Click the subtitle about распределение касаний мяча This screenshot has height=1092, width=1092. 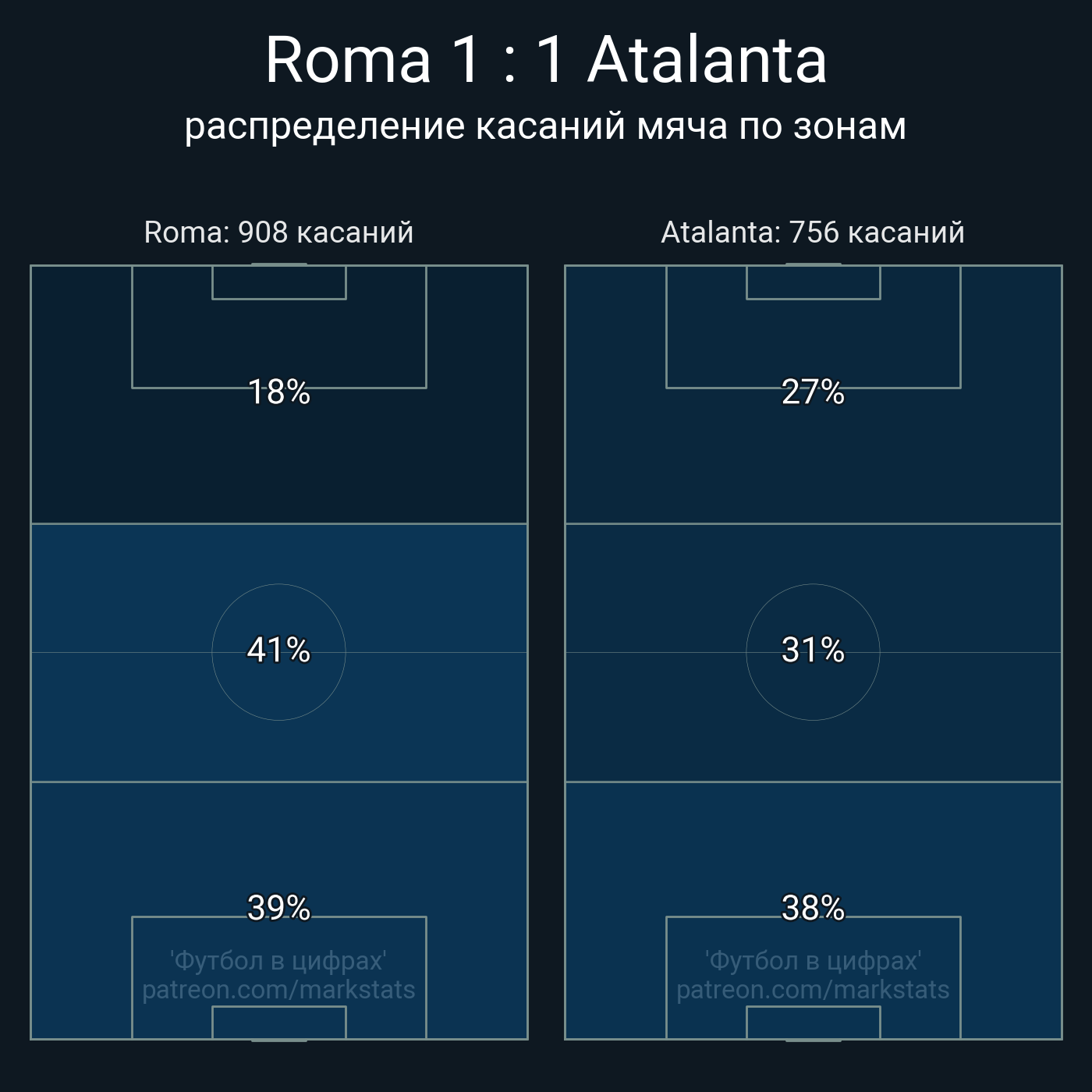click(x=545, y=126)
